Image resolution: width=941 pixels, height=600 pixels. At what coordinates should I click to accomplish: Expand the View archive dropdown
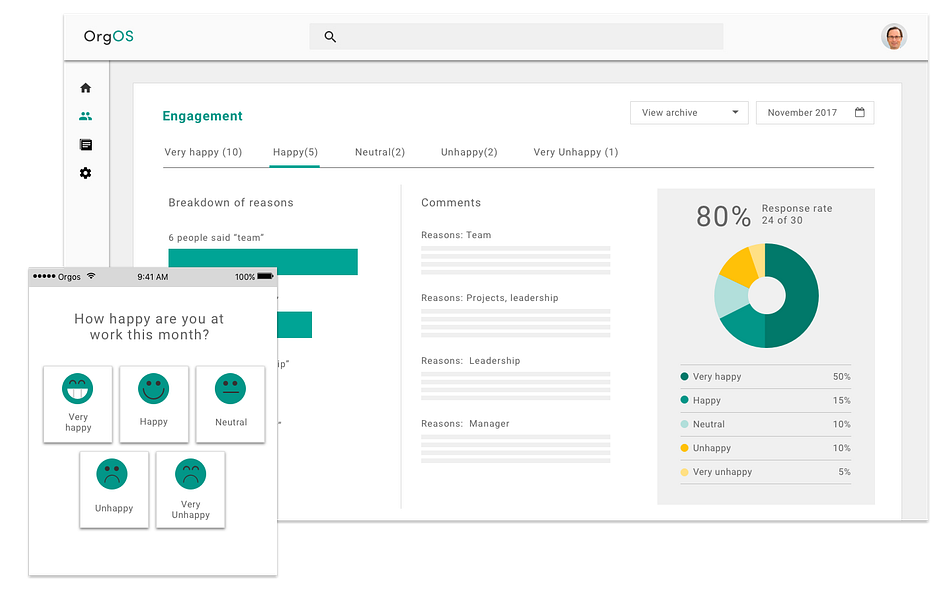click(x=689, y=113)
